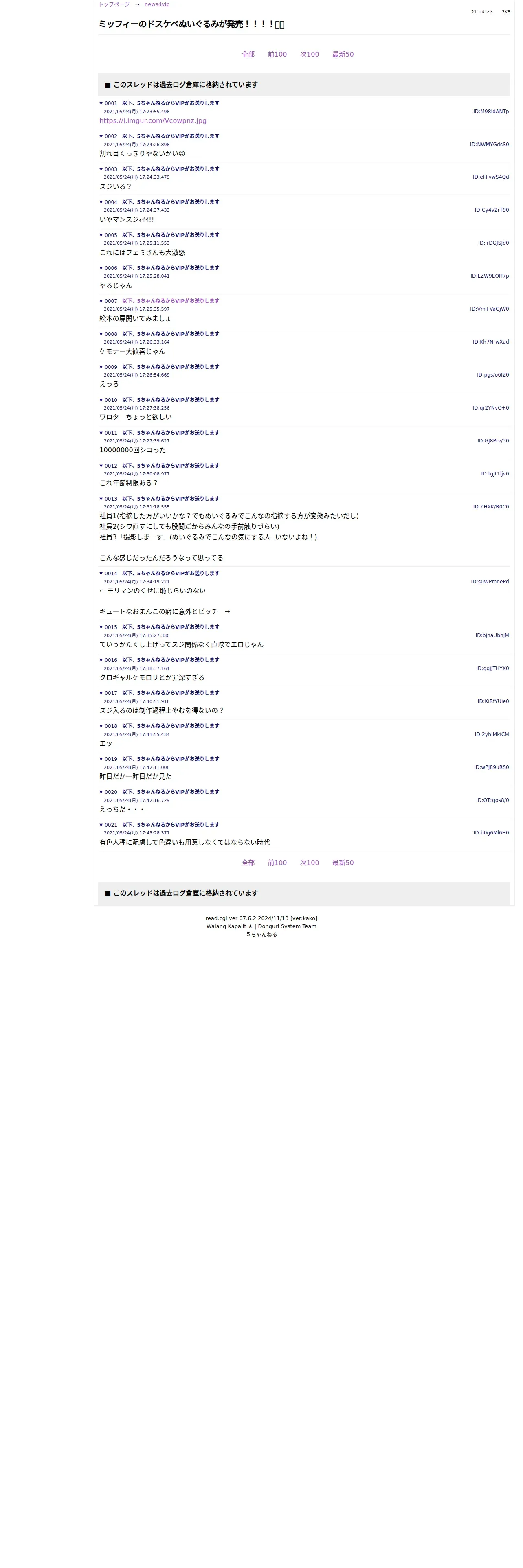Image resolution: width=523 pixels, height=1568 pixels.
Task: Expand the ▼ menu for post 0009
Action: (101, 367)
